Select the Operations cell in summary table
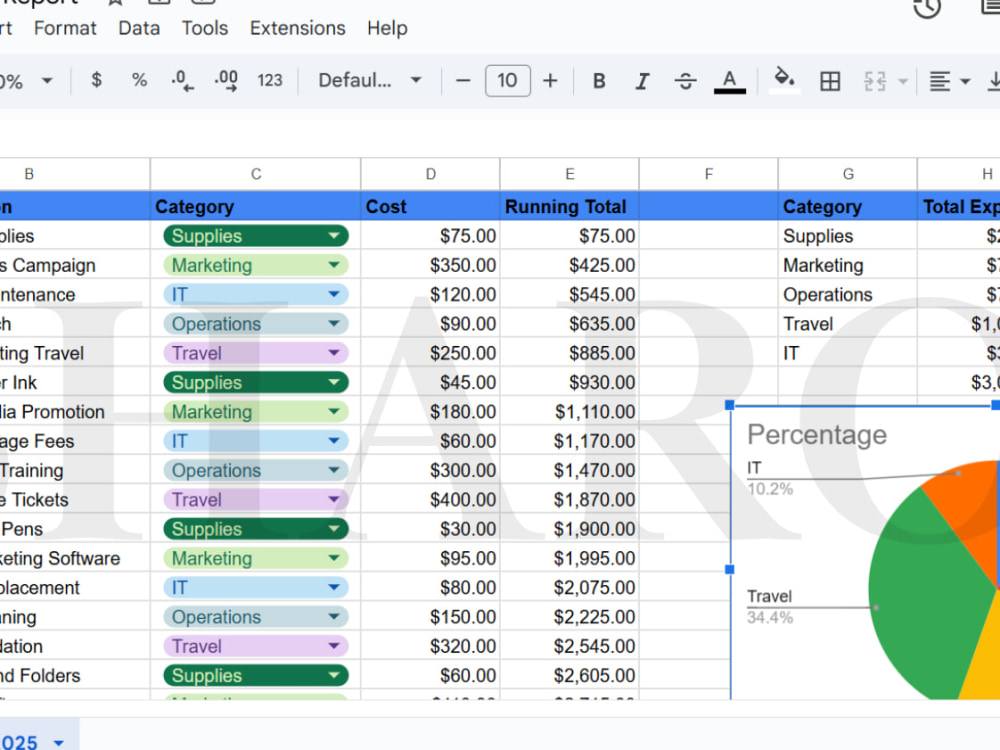The width and height of the screenshot is (1000, 750). 848,295
